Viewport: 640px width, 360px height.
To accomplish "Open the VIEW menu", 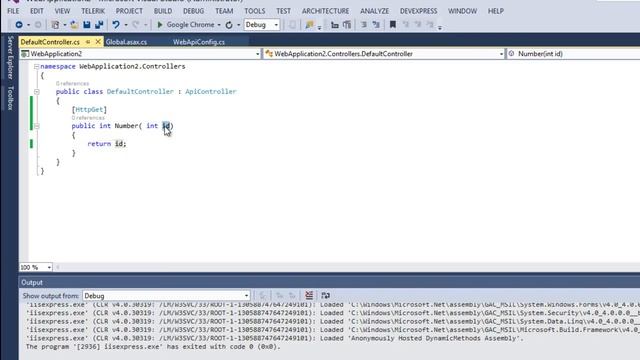I will click(x=62, y=11).
